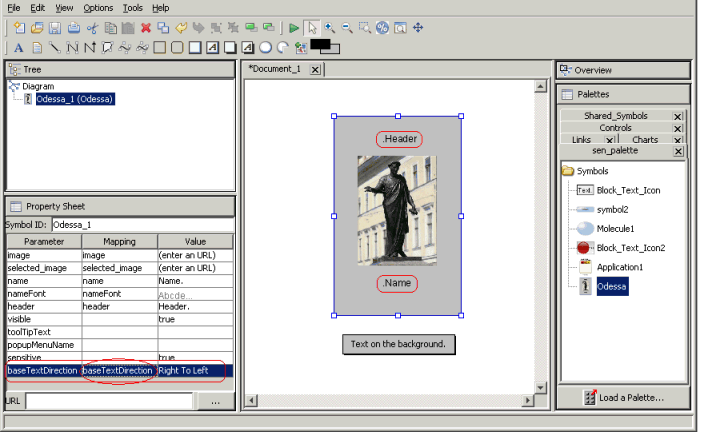Click the black foreground color swatch
The width and height of the screenshot is (701, 435).
[x=320, y=45]
